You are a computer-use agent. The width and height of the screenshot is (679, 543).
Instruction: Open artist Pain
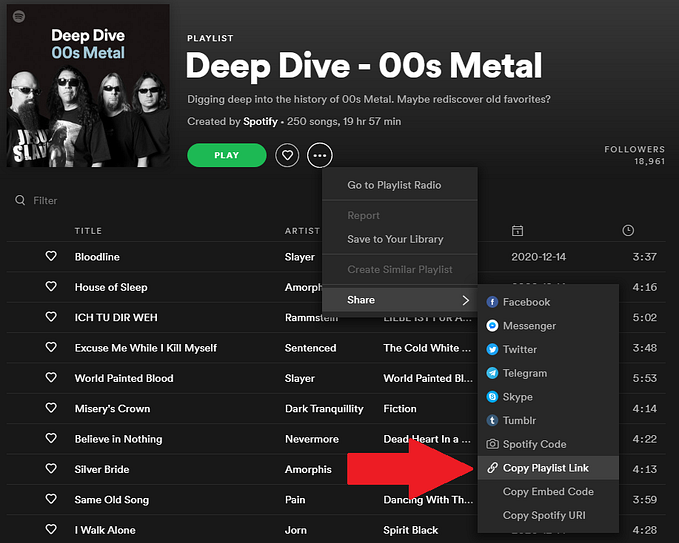295,500
